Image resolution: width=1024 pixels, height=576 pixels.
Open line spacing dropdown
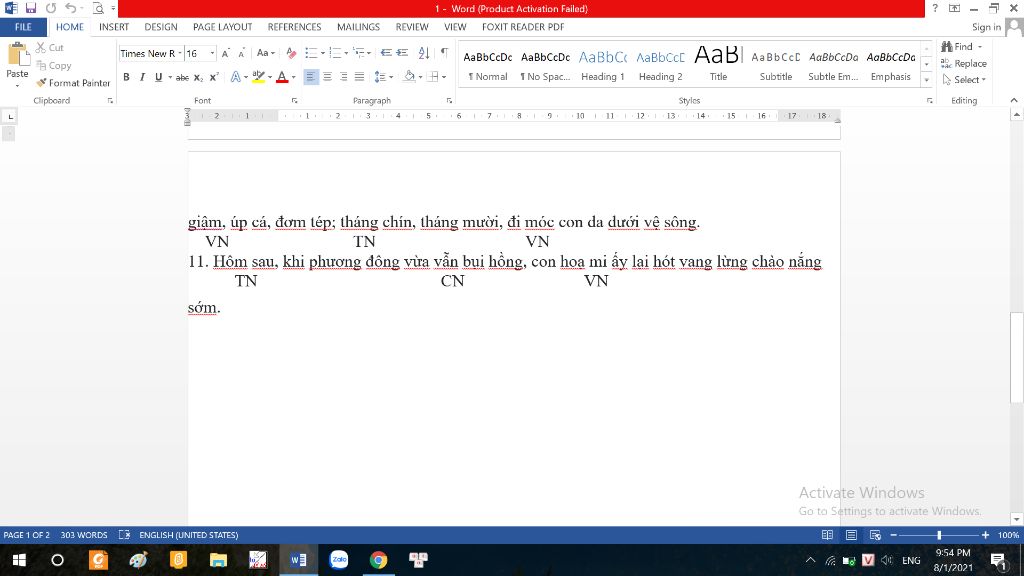coord(383,77)
